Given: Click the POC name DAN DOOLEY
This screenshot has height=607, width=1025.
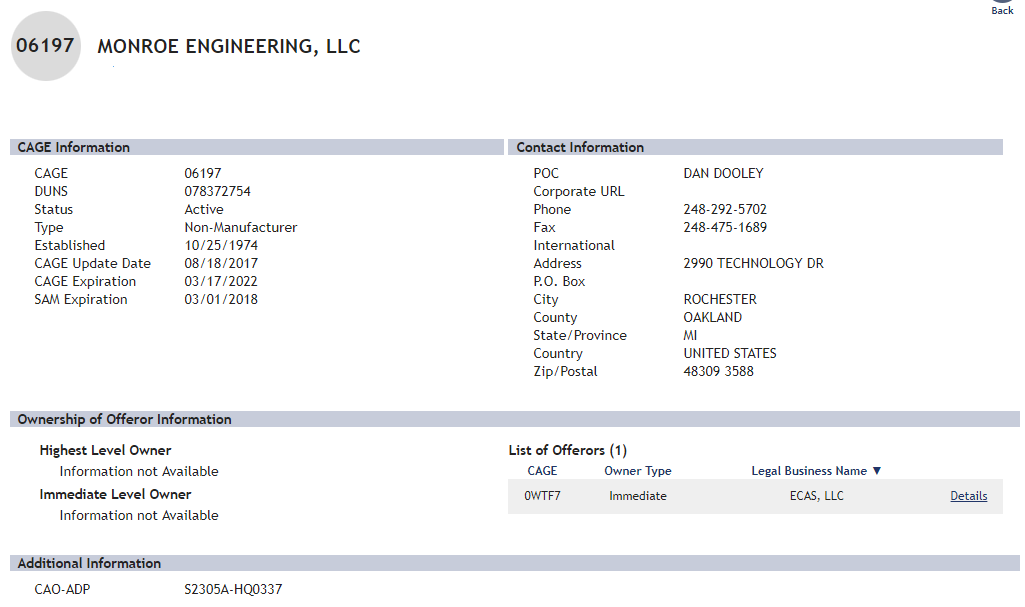Looking at the screenshot, I should click(x=723, y=173).
